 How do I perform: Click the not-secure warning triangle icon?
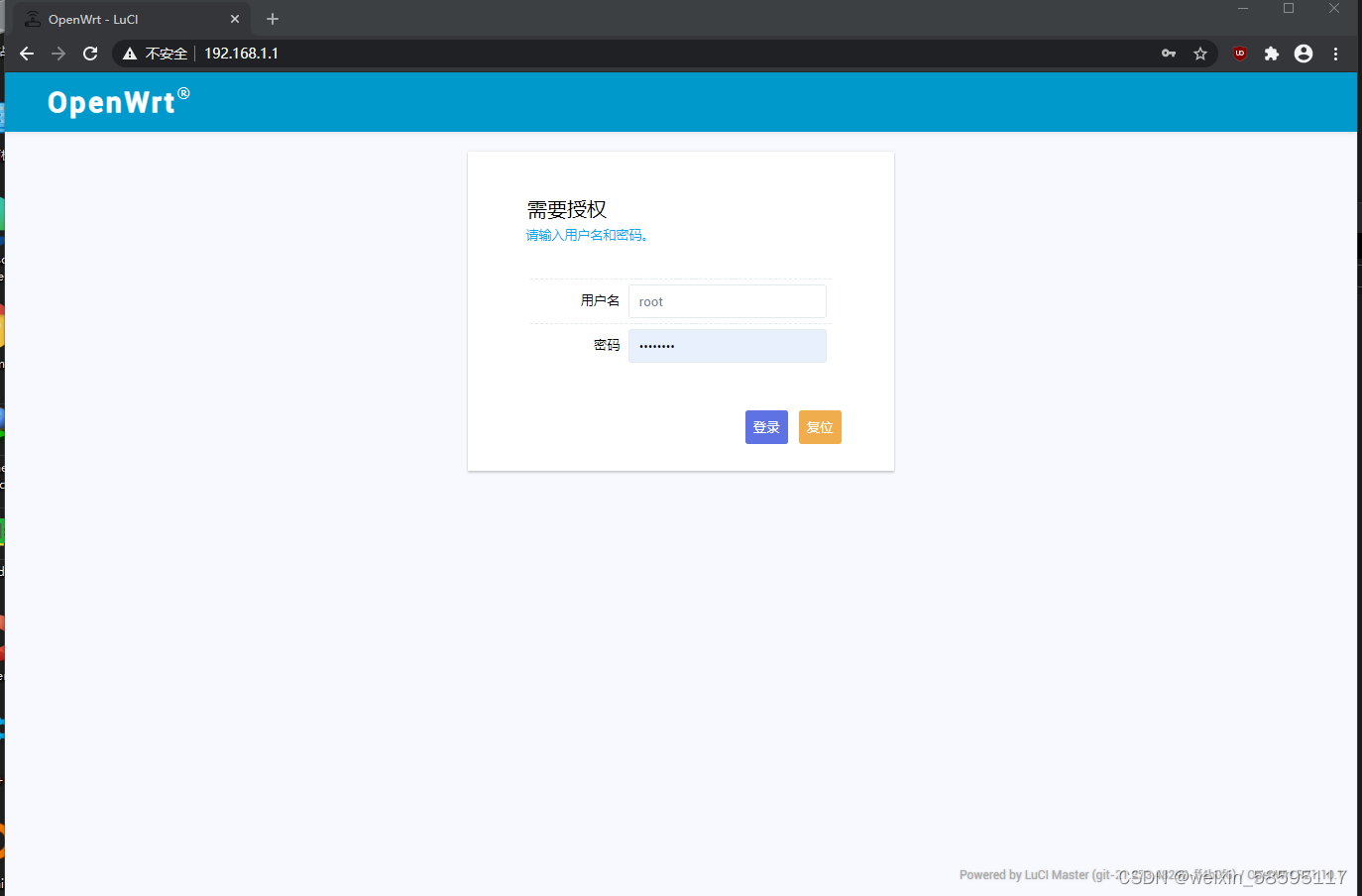point(130,54)
